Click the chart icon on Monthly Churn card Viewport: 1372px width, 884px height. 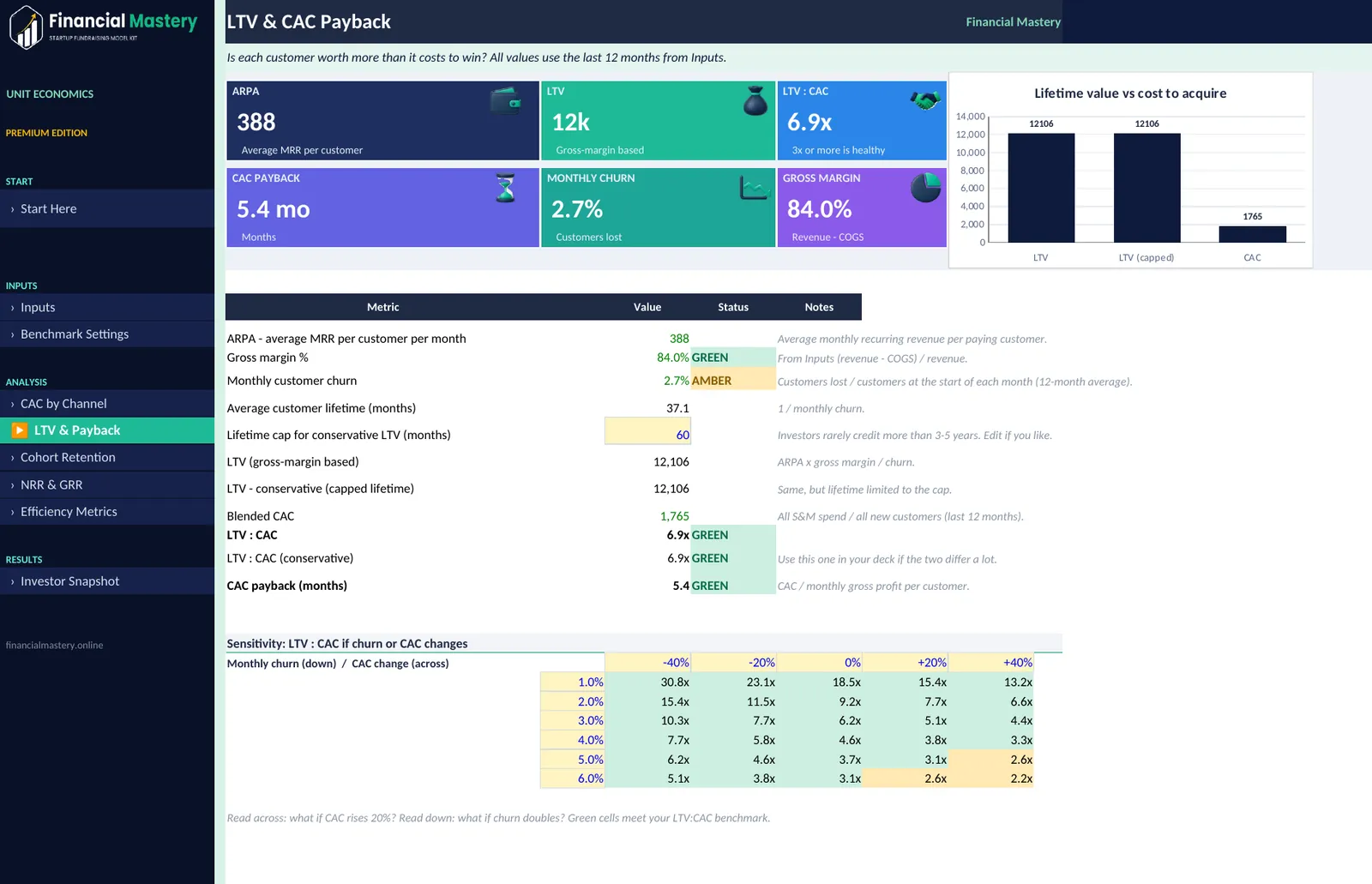(x=755, y=188)
